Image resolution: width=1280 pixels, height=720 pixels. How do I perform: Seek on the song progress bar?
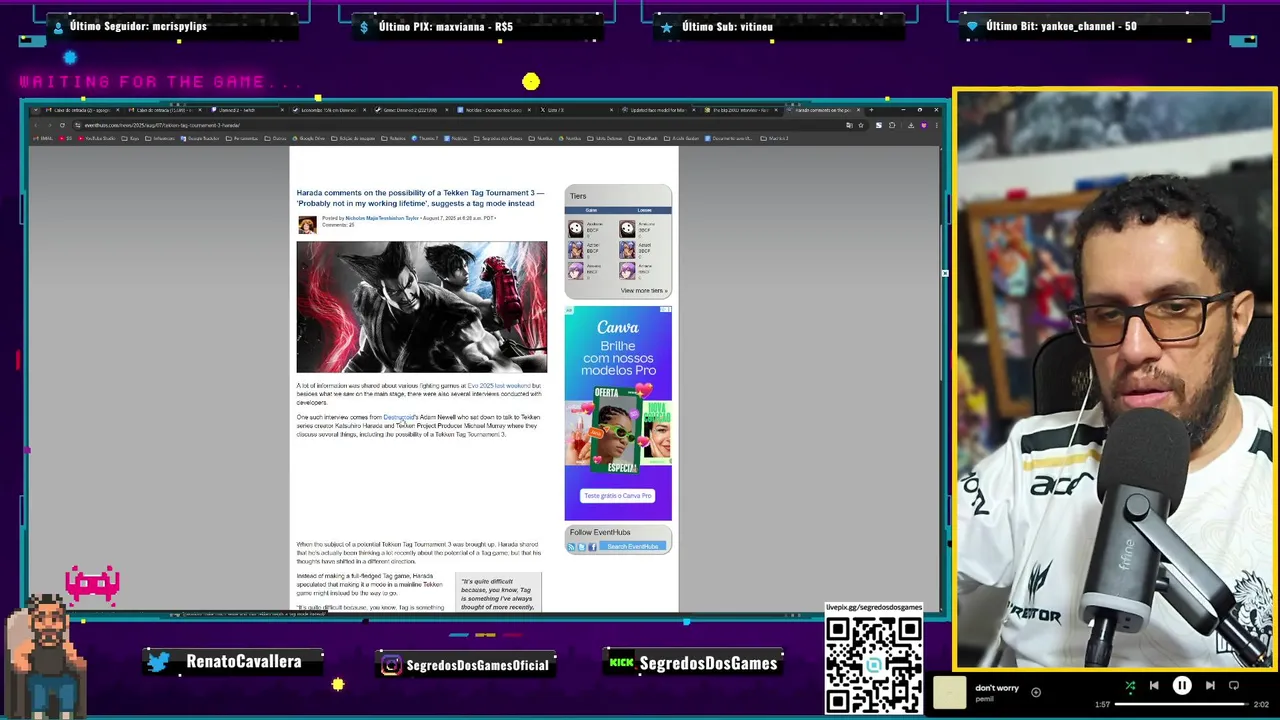[1180, 704]
